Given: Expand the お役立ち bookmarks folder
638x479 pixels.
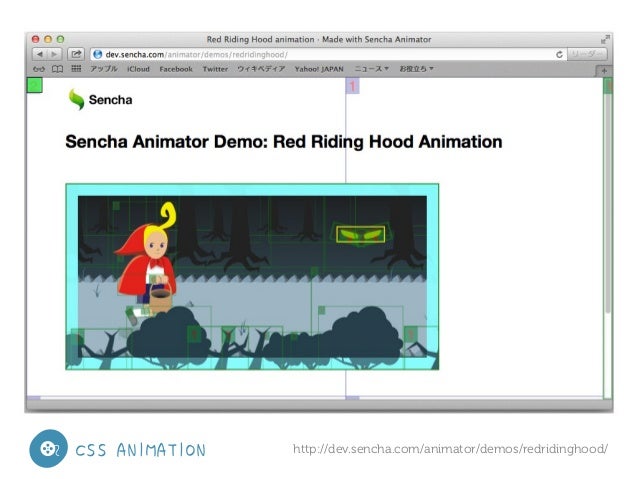Looking at the screenshot, I should pos(416,69).
